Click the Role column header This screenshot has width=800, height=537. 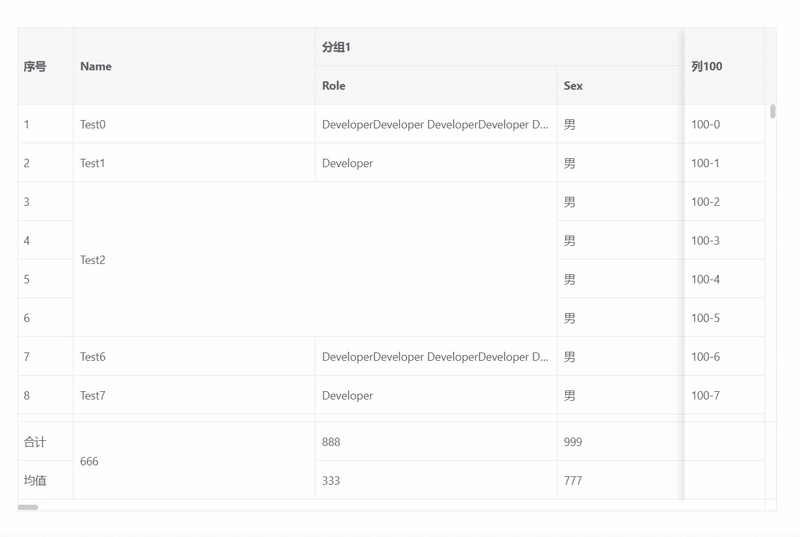click(436, 86)
